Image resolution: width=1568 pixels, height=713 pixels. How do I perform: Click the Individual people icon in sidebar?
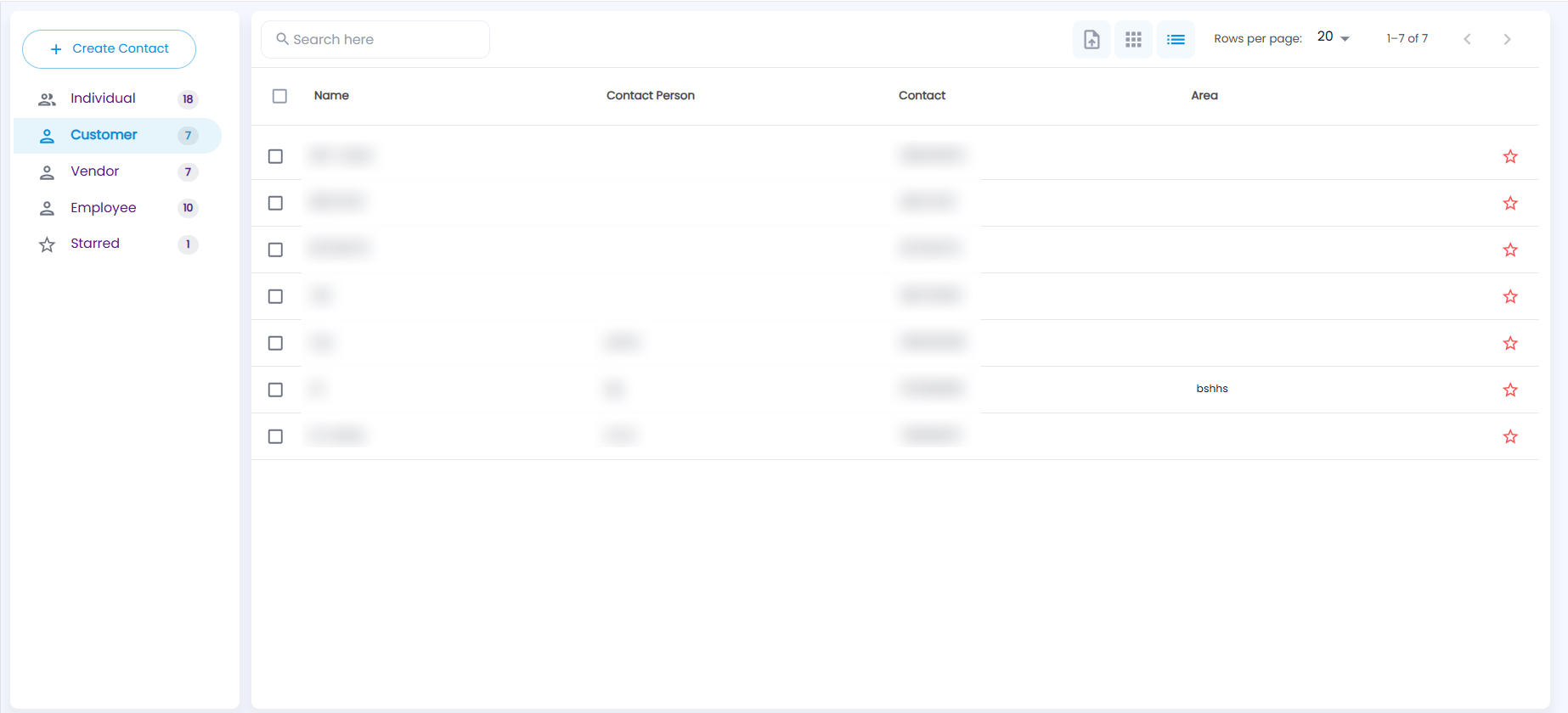47,99
